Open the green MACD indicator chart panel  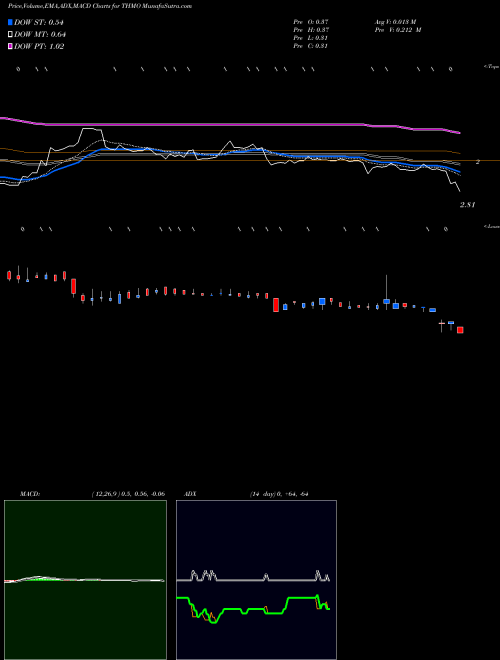click(x=85, y=580)
